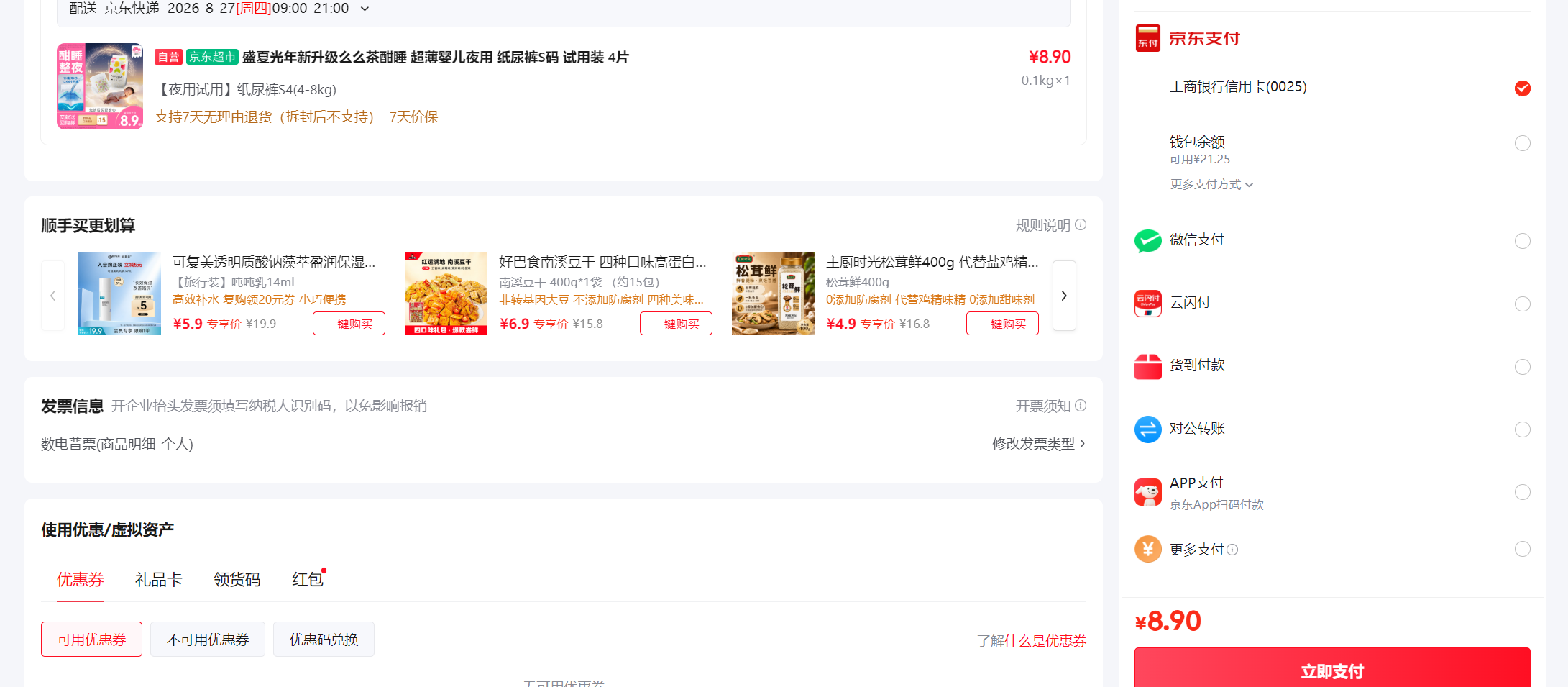Open the 开票须知 info icon

point(1081,406)
